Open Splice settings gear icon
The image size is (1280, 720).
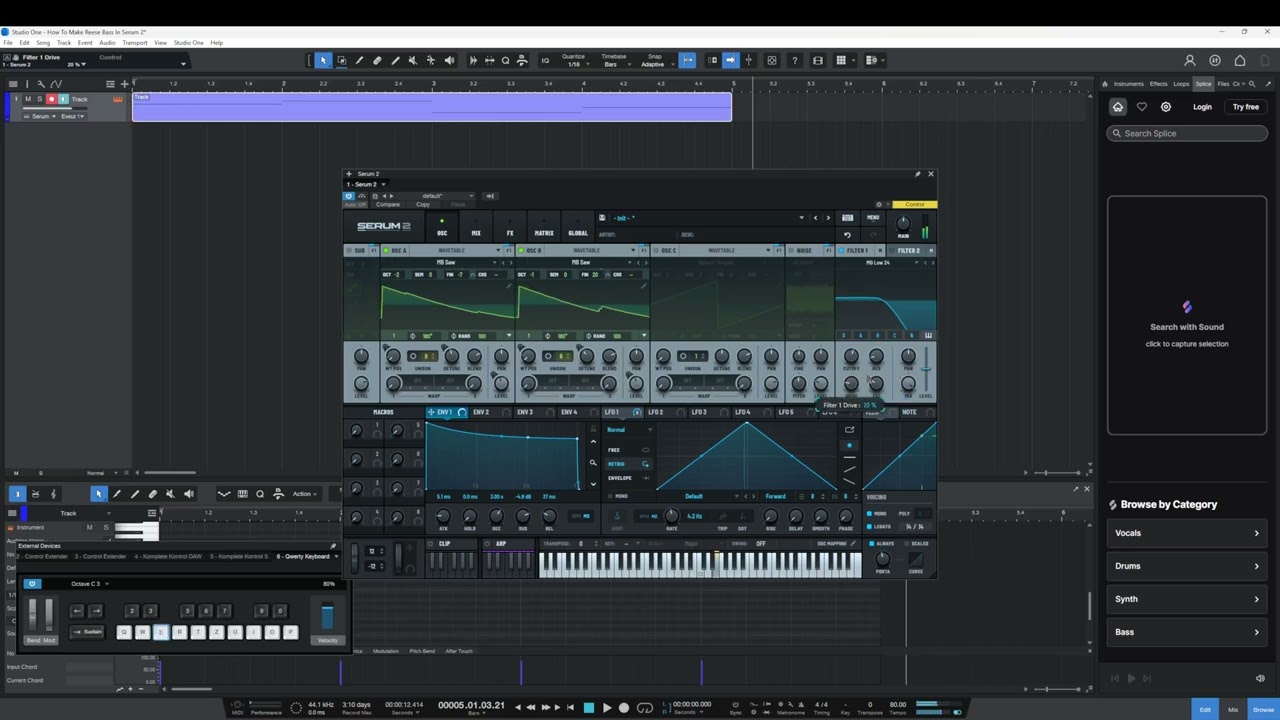(1166, 107)
